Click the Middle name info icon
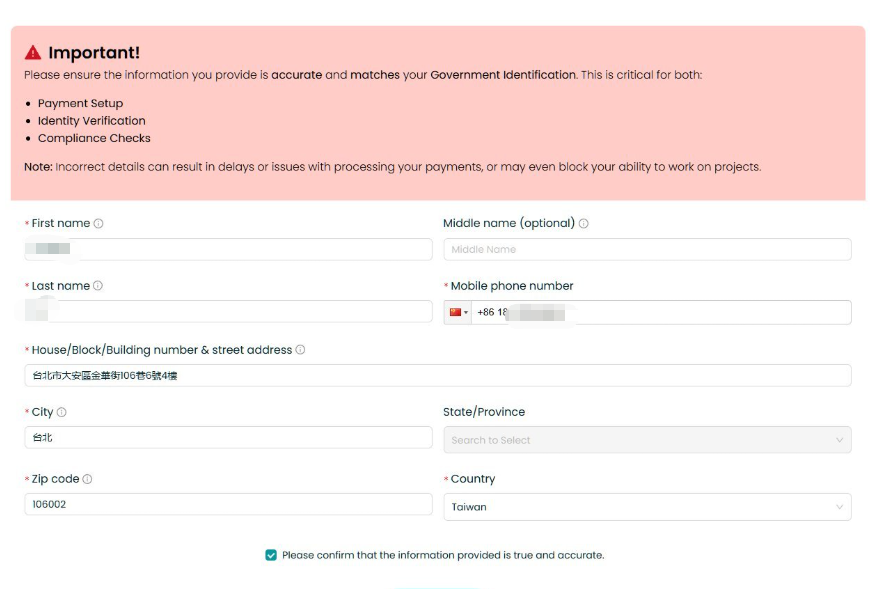Image resolution: width=870 pixels, height=589 pixels. (x=584, y=224)
